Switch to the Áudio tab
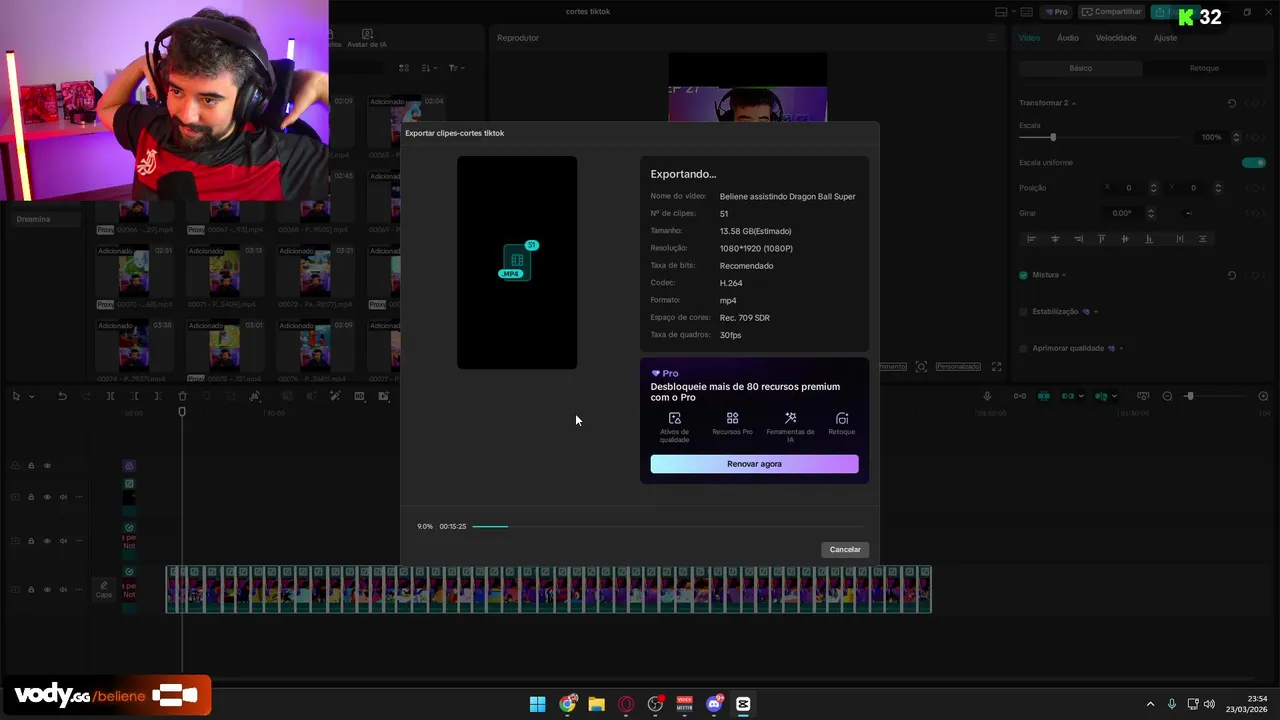This screenshot has height=720, width=1280. click(x=1068, y=38)
